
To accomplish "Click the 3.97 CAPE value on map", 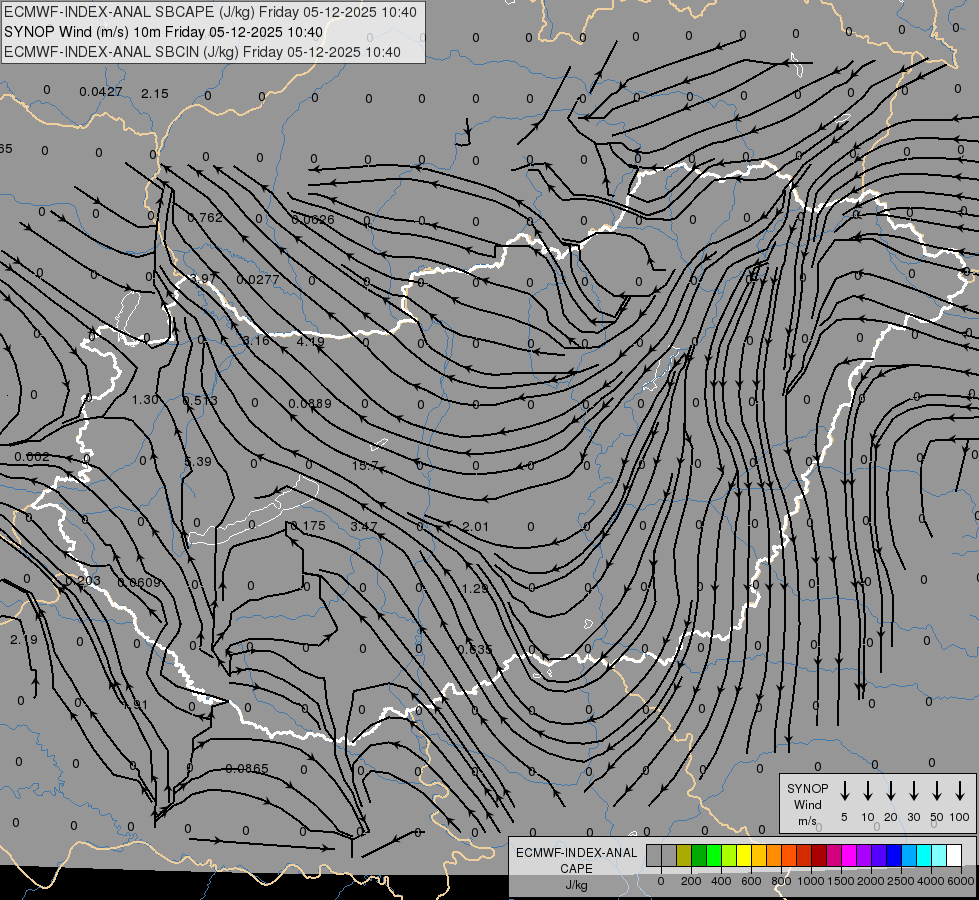I will pos(200,279).
